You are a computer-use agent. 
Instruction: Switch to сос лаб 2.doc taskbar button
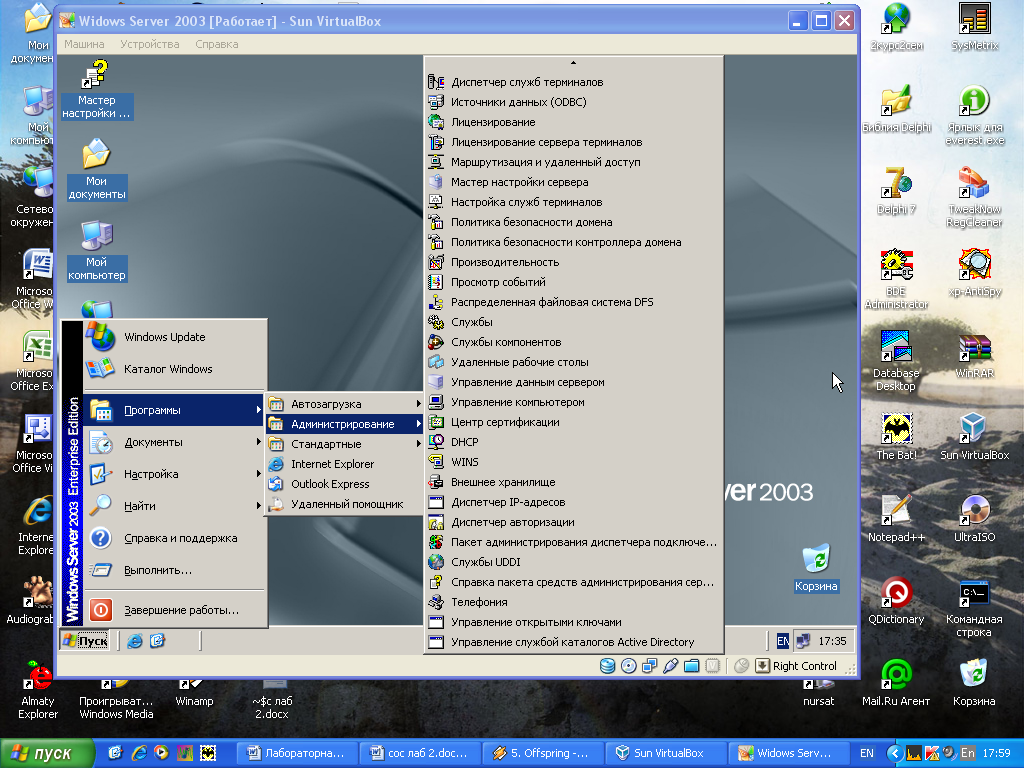(421, 753)
